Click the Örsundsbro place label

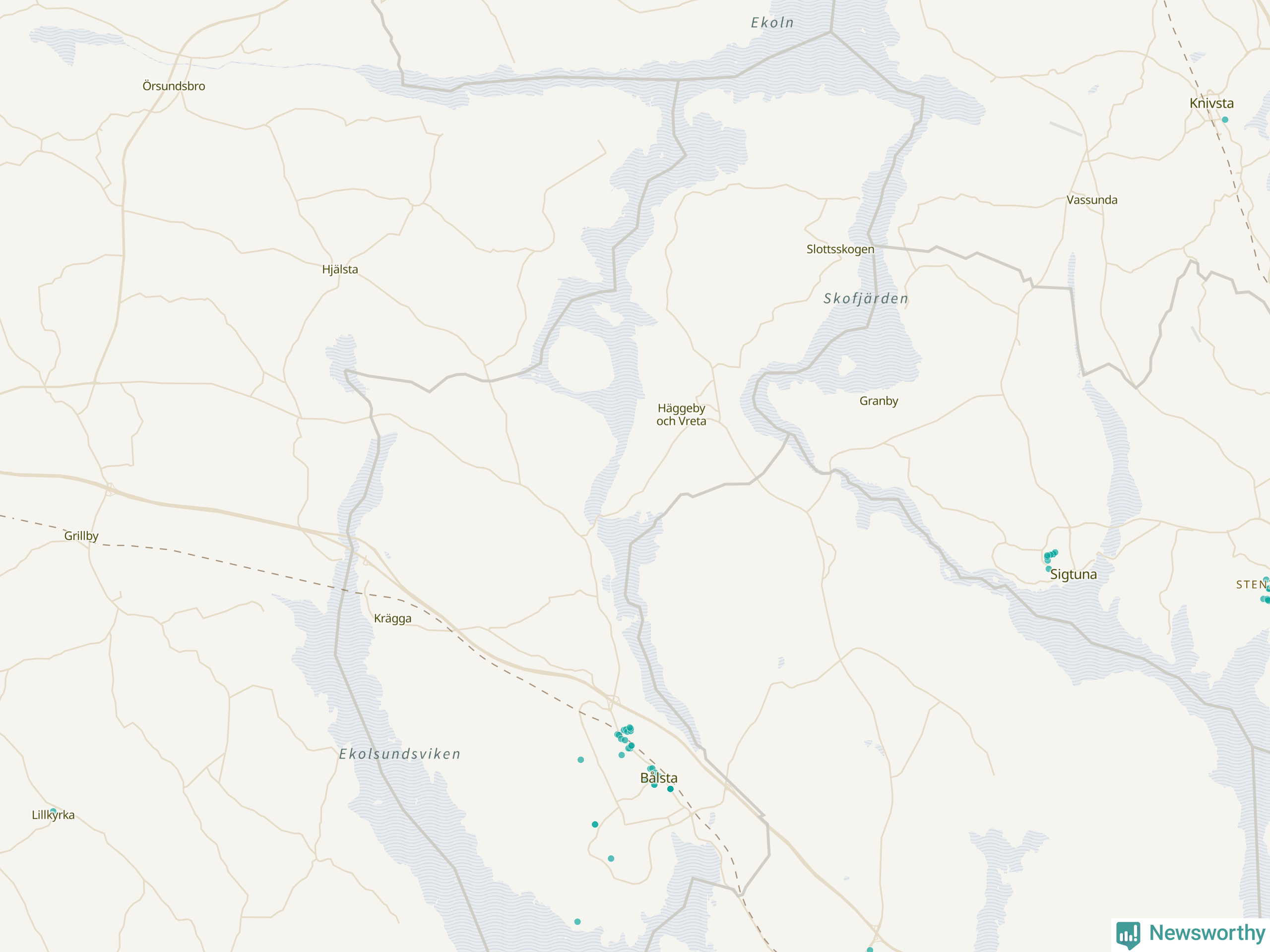pos(174,86)
